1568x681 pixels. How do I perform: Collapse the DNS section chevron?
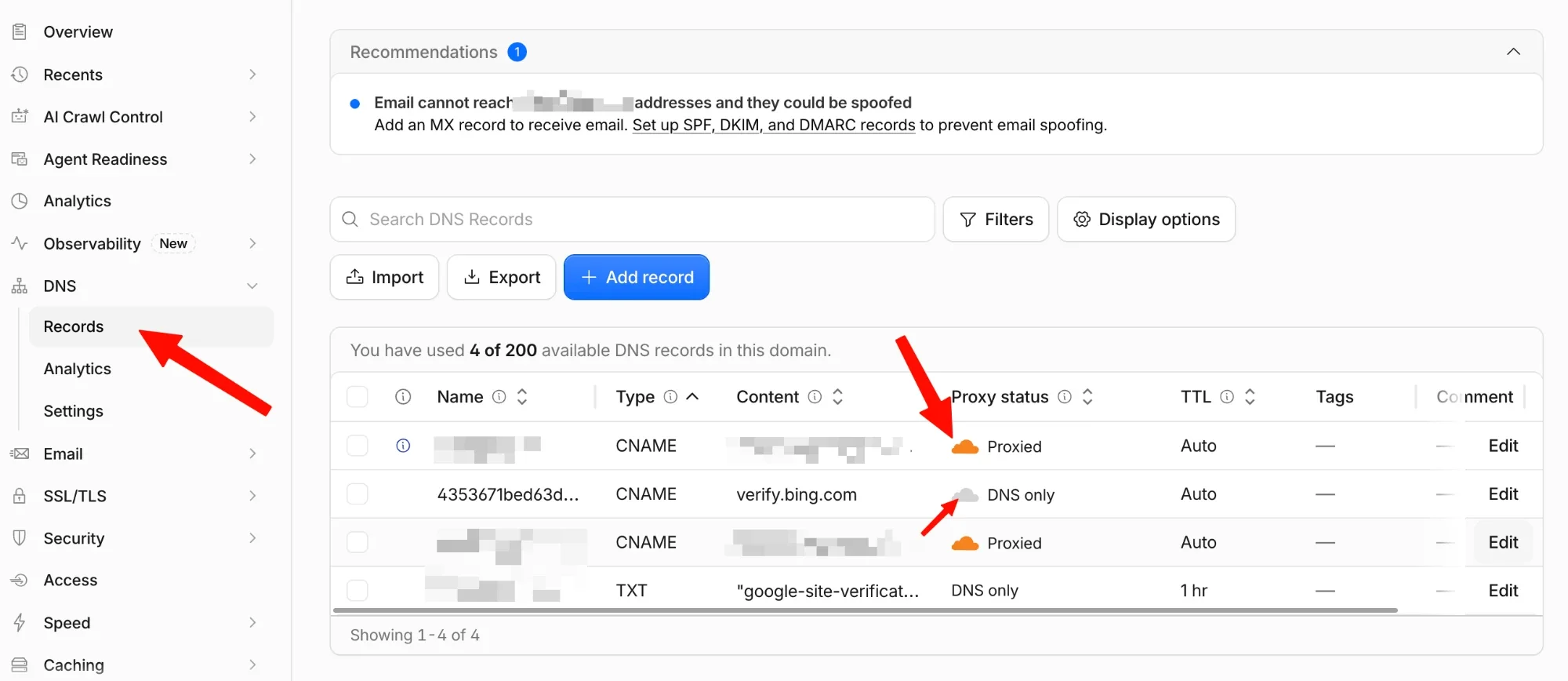(252, 286)
